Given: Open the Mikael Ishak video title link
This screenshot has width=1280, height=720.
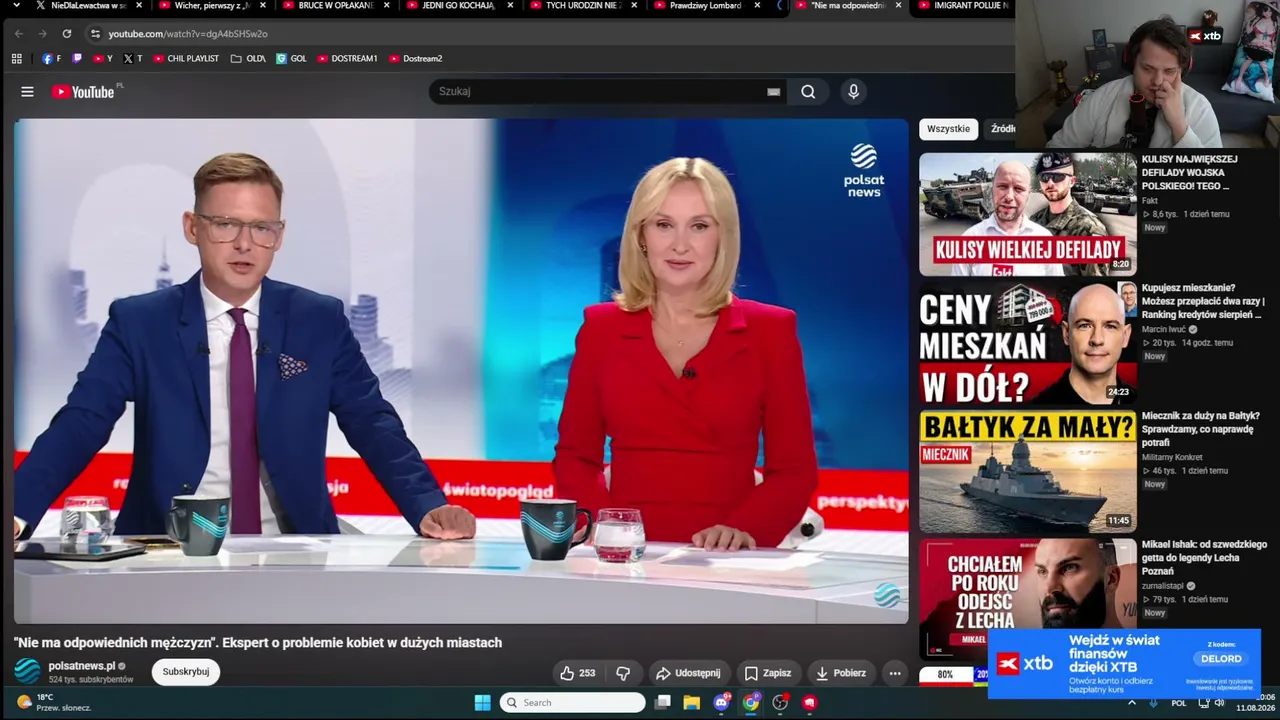Looking at the screenshot, I should (x=1204, y=558).
